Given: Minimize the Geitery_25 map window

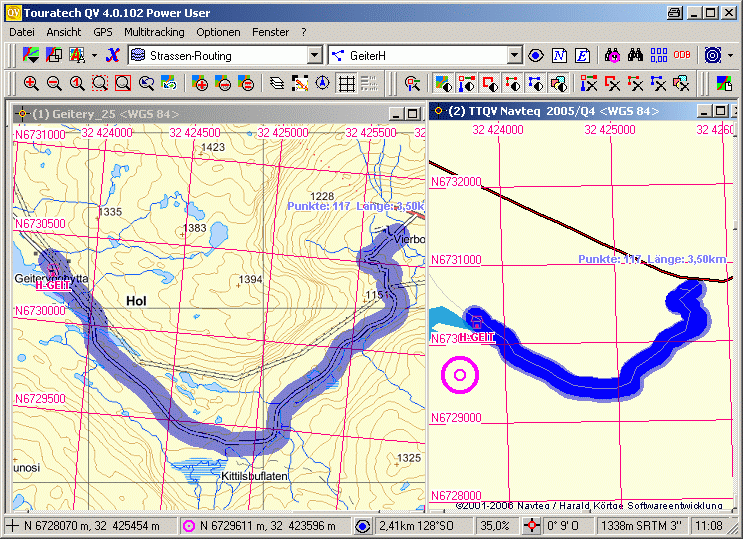Looking at the screenshot, I should coord(397,114).
